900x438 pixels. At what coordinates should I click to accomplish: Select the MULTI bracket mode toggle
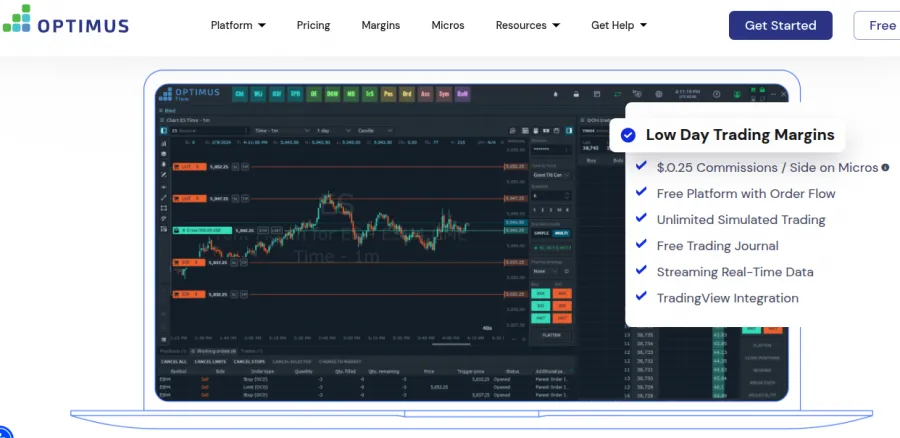tap(560, 233)
